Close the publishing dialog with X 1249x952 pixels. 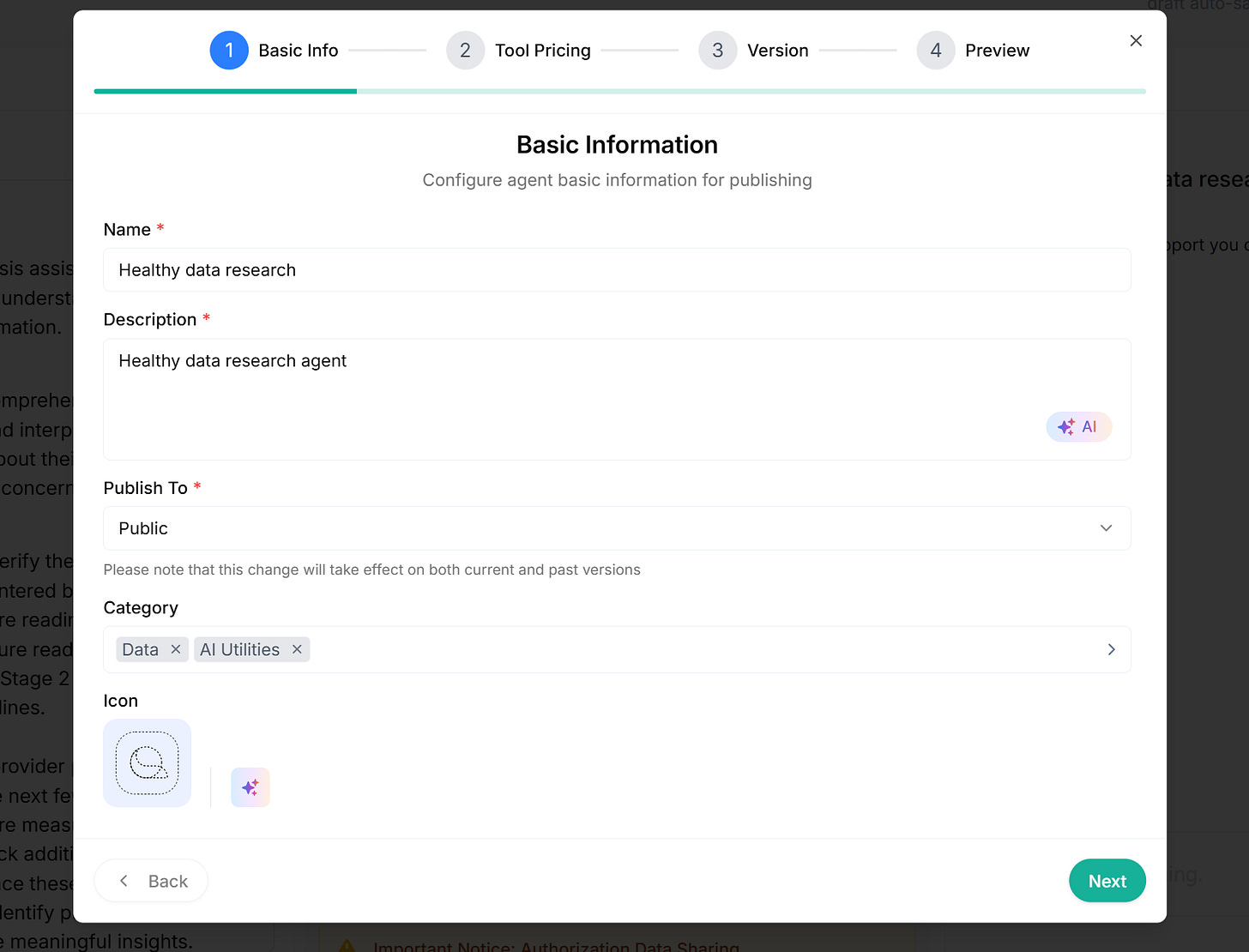click(1136, 40)
